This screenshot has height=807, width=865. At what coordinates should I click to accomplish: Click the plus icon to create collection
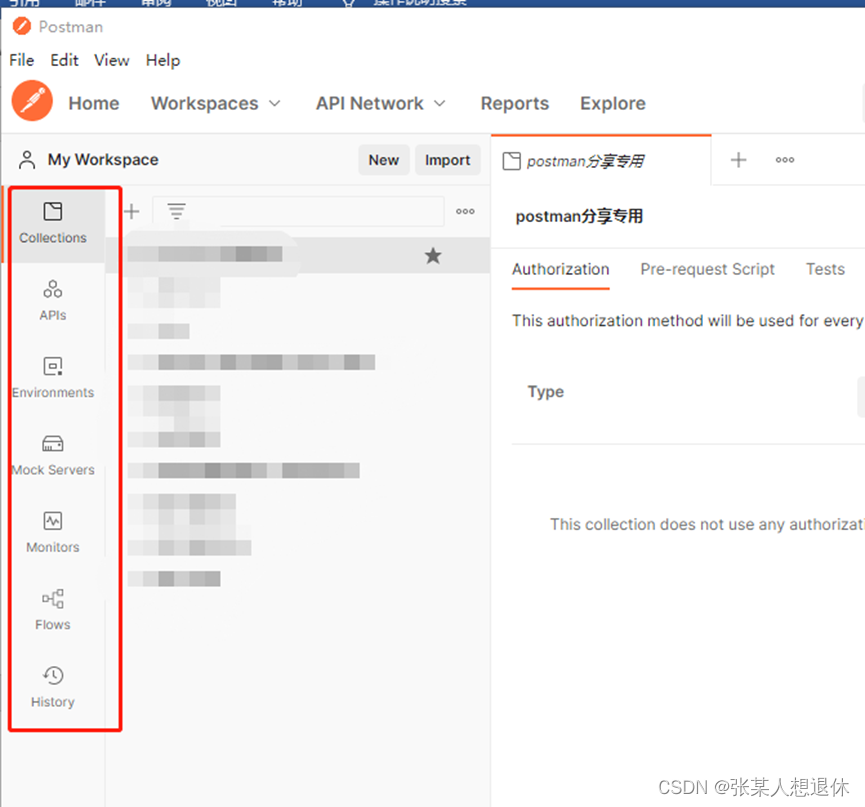tap(132, 211)
